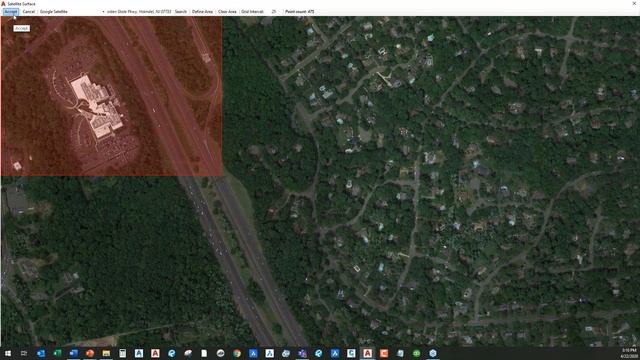Viewport: 640px width, 360px height.
Task: Click the address search input field
Action: click(139, 11)
